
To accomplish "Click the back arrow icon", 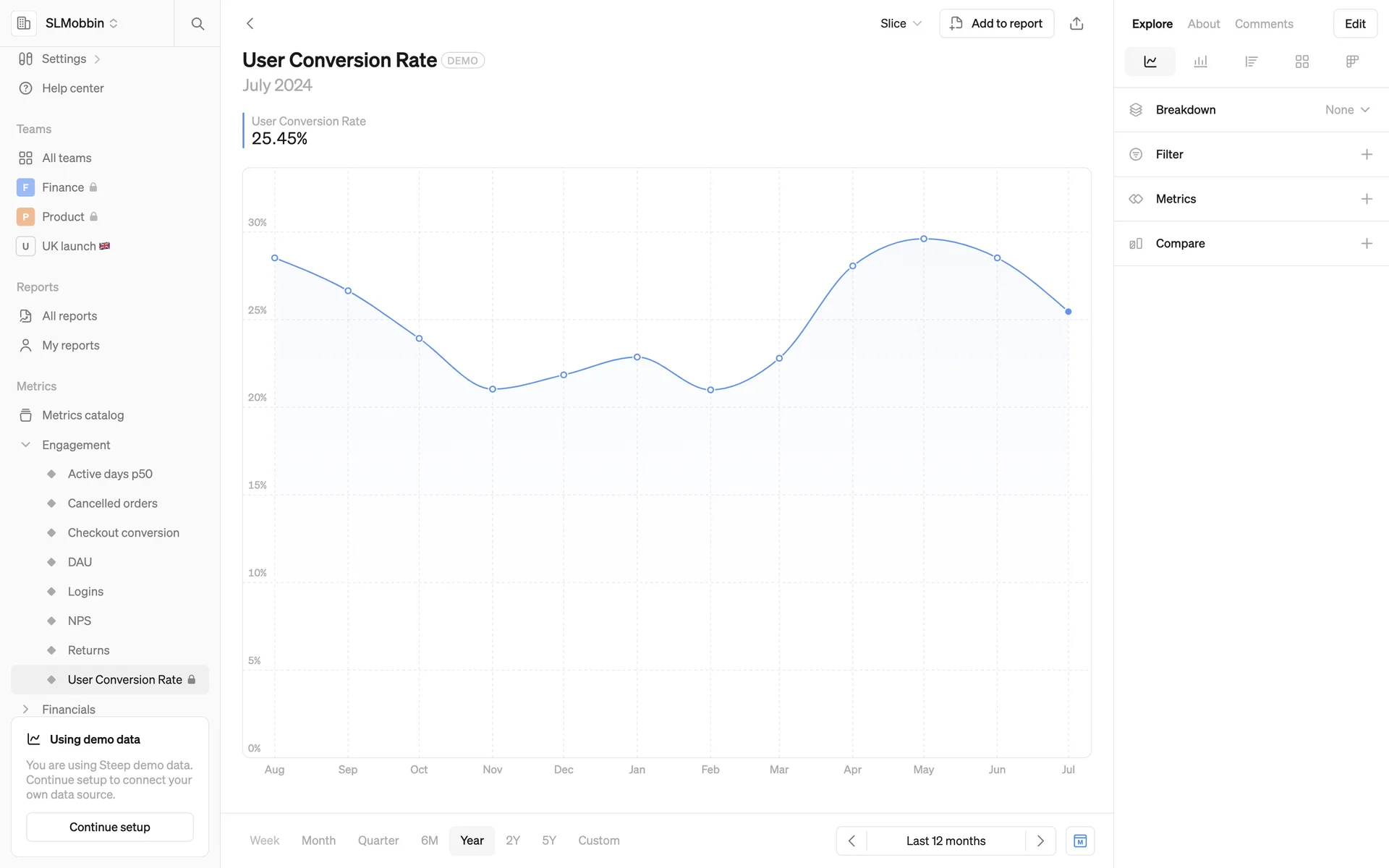I will [250, 24].
